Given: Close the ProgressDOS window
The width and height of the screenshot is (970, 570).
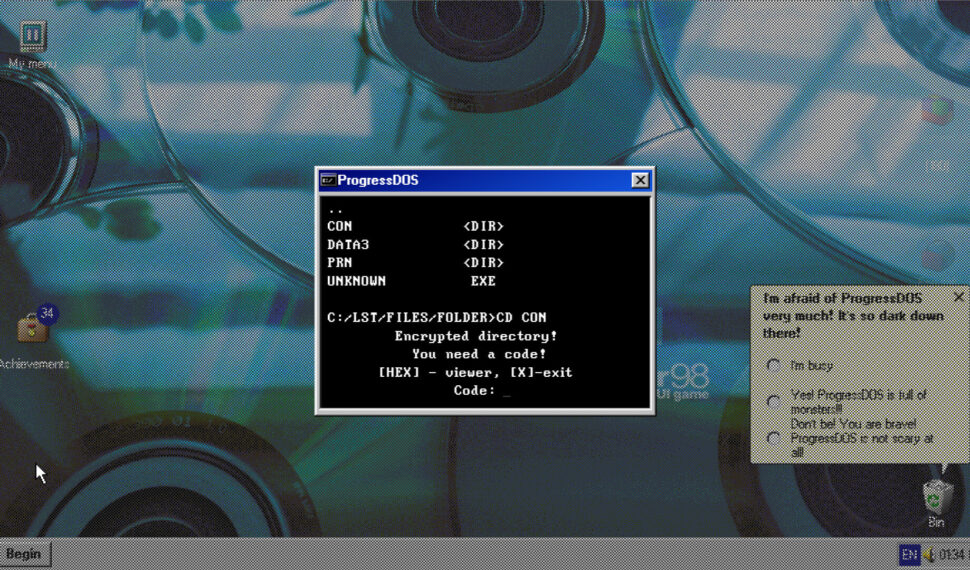Looking at the screenshot, I should [x=640, y=180].
